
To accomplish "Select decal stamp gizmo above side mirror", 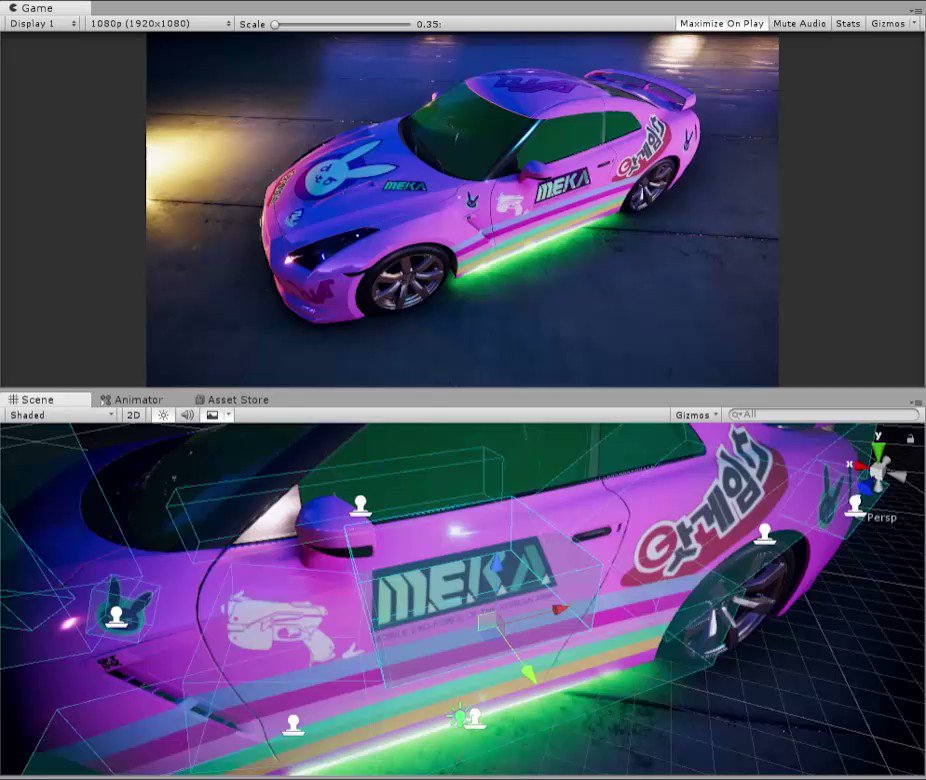I will coord(360,507).
